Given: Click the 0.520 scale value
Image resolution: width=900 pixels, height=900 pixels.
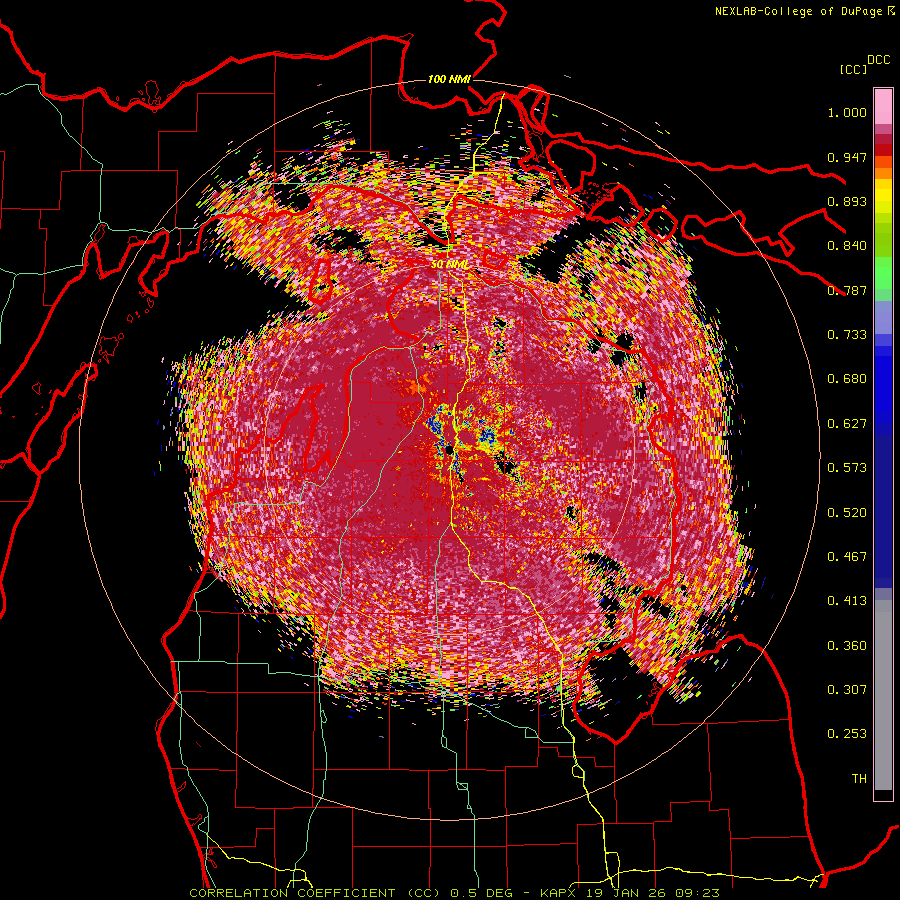Looking at the screenshot, I should coord(847,513).
